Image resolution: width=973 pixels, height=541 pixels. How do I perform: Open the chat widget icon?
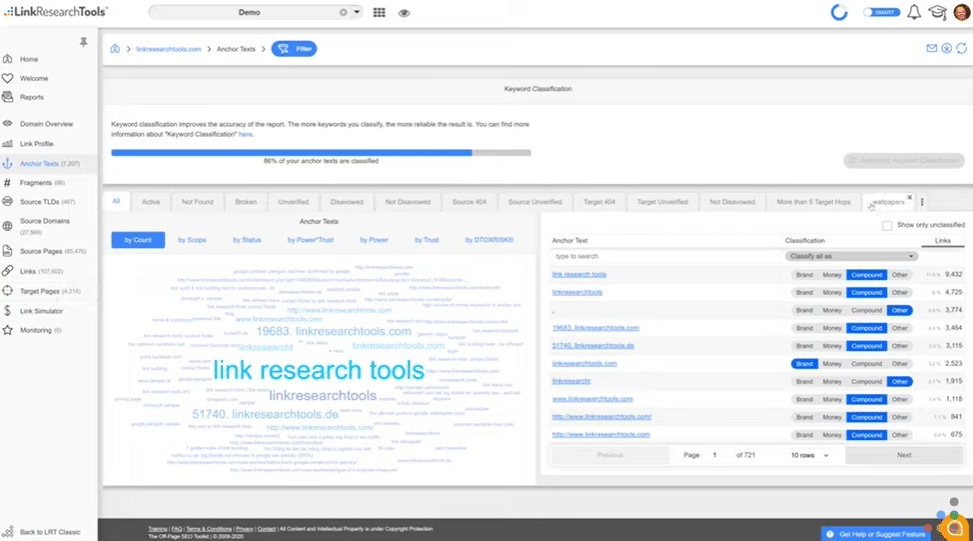[955, 528]
